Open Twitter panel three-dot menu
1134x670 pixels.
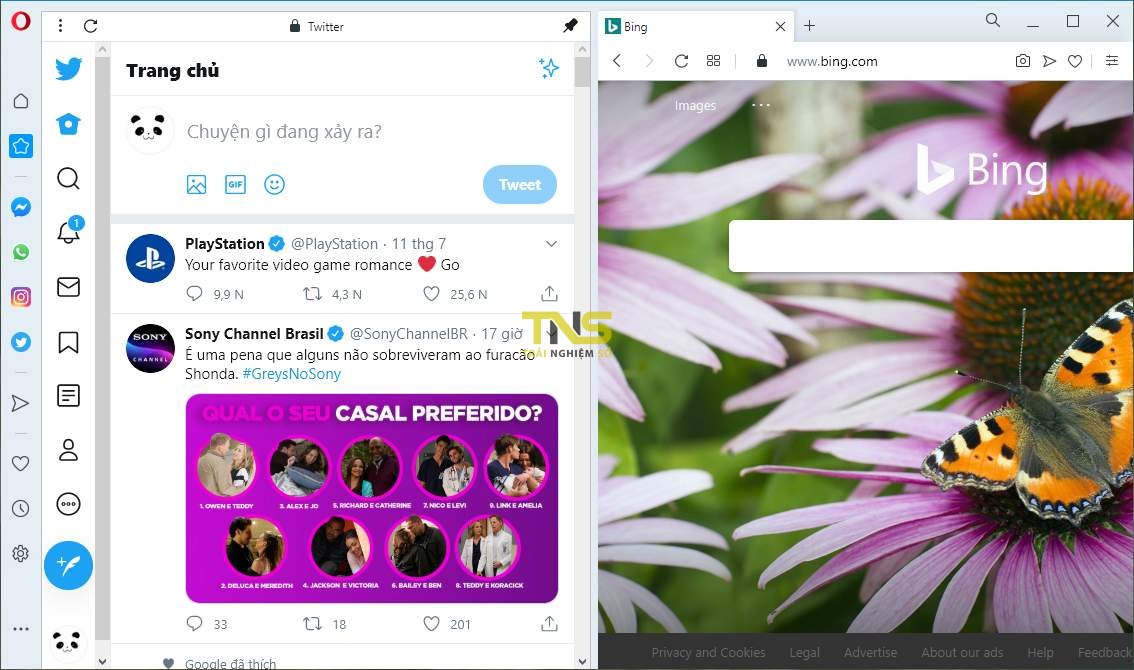60,26
